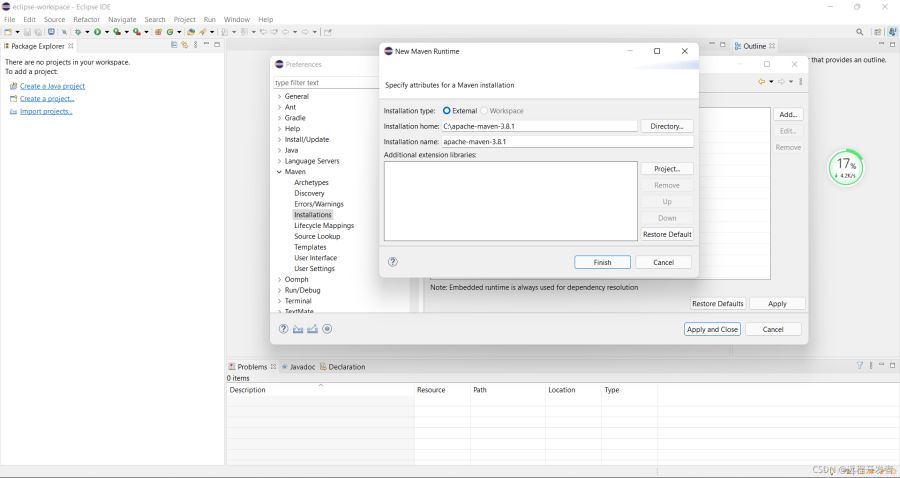Switch to the Javadoc tab

(298, 367)
